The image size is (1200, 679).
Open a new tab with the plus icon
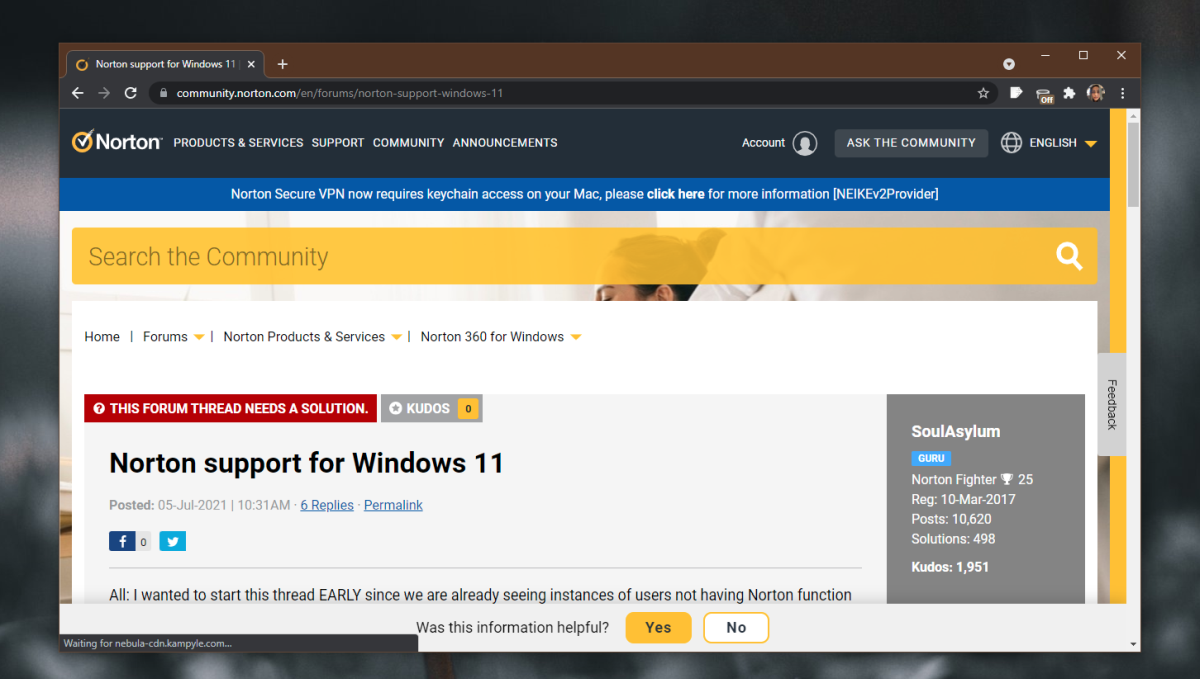coord(283,64)
